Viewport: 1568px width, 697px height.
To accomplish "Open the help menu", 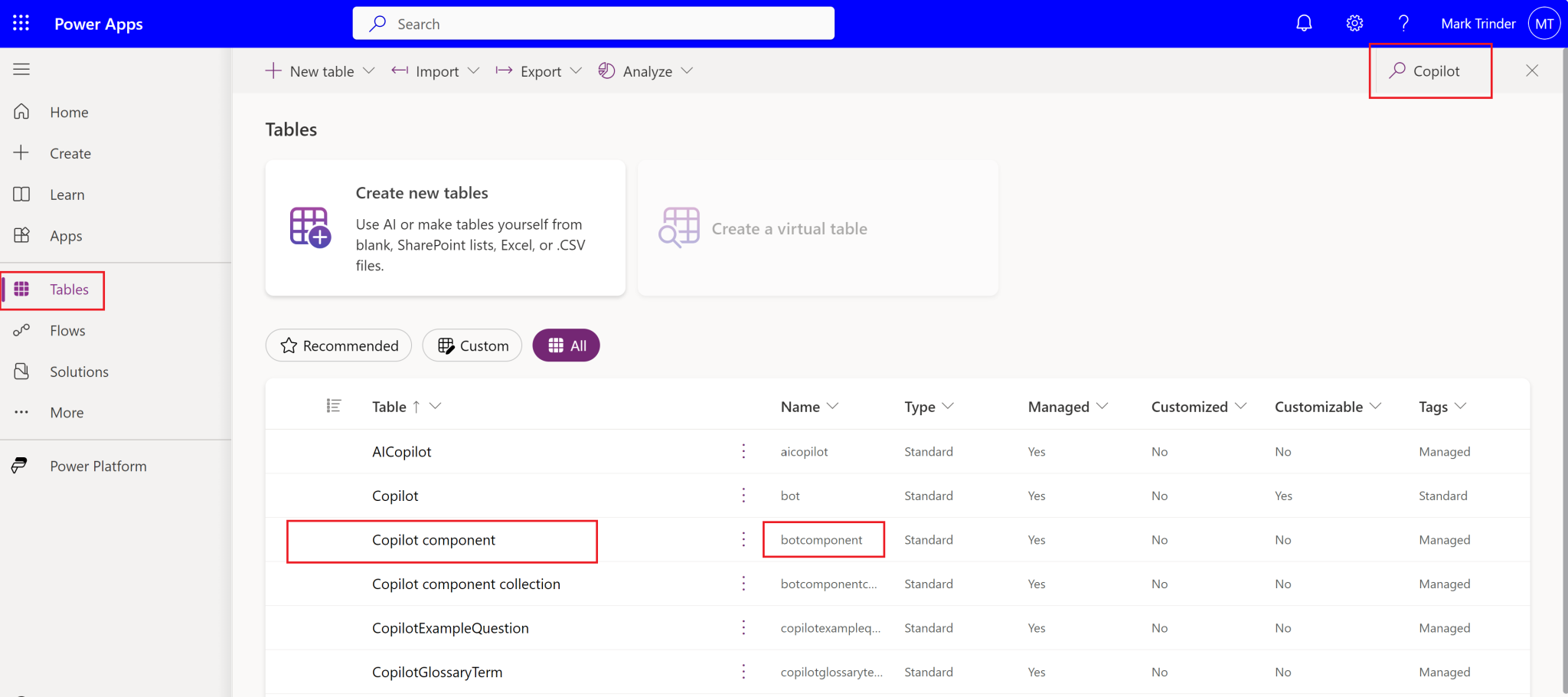I will pos(1404,23).
